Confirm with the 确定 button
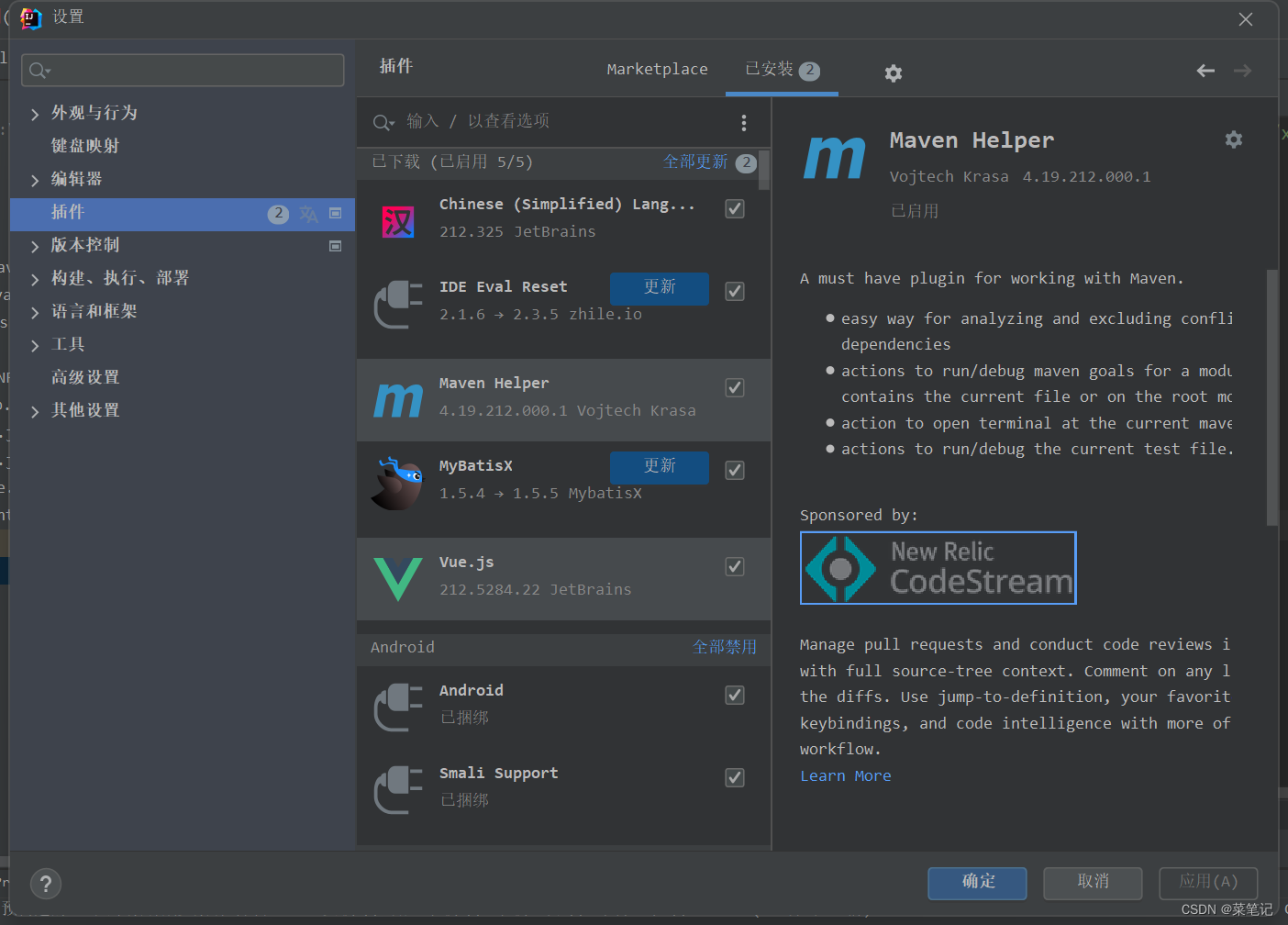This screenshot has height=925, width=1288. (x=977, y=883)
